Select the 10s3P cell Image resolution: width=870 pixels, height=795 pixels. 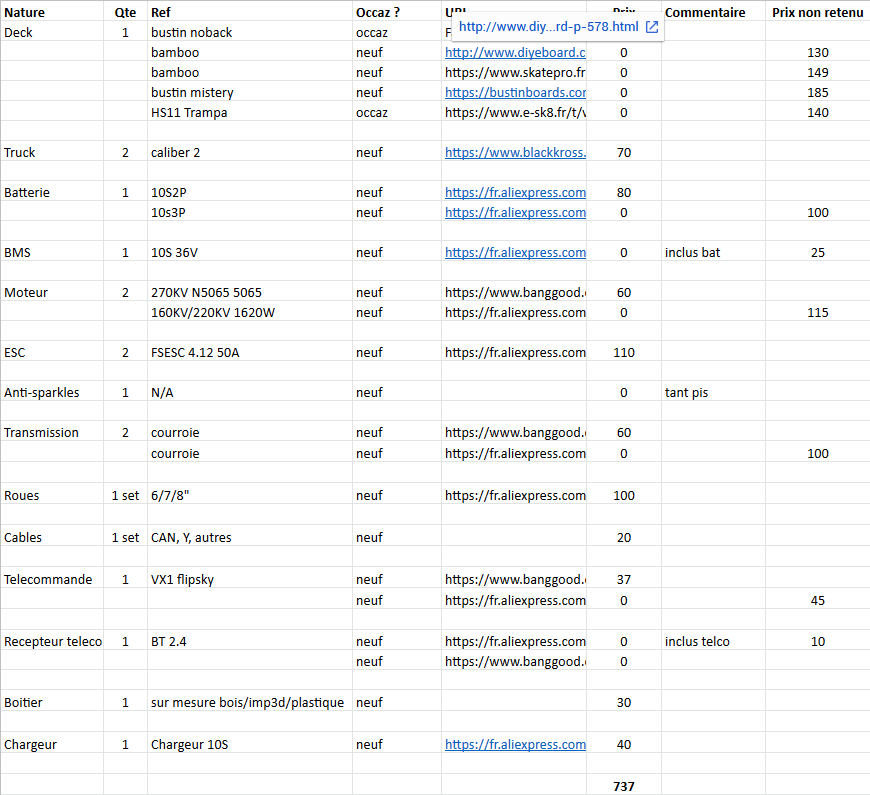pyautogui.click(x=250, y=212)
